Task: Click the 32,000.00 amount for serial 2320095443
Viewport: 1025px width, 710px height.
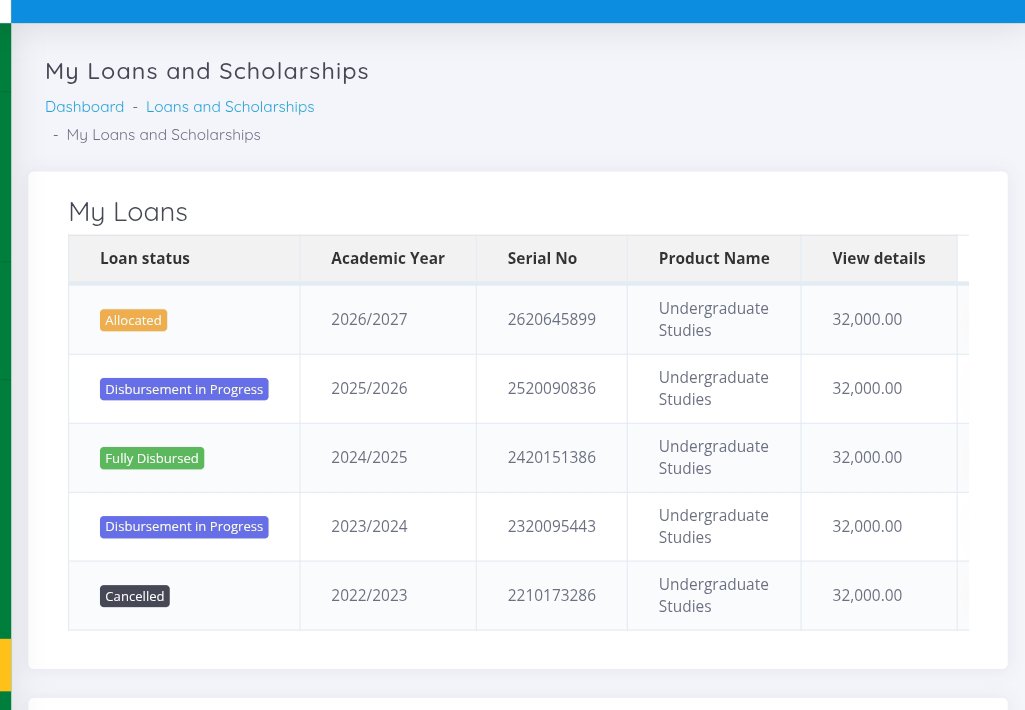Action: click(x=867, y=526)
